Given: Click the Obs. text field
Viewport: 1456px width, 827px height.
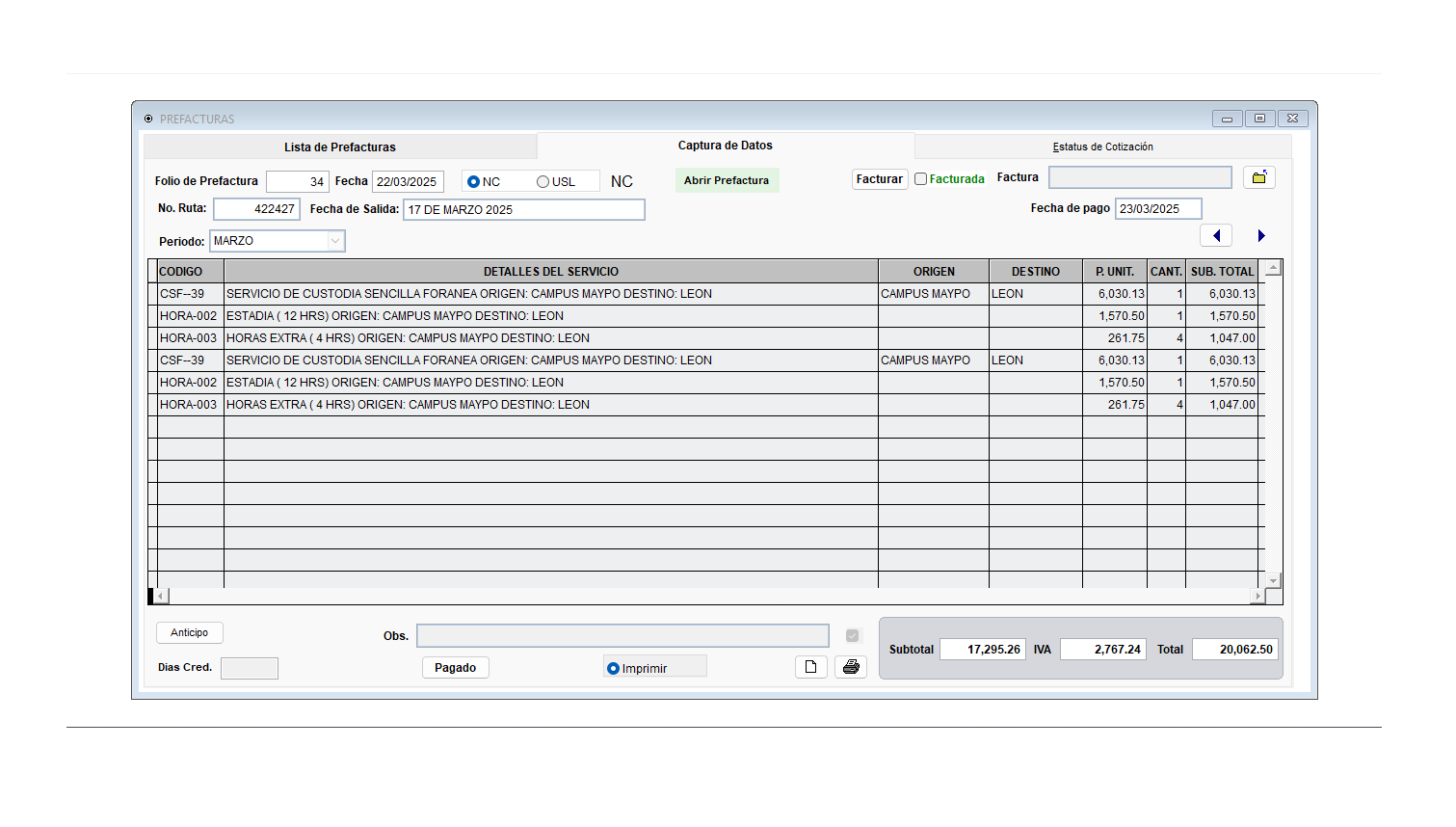Looking at the screenshot, I should tap(622, 636).
